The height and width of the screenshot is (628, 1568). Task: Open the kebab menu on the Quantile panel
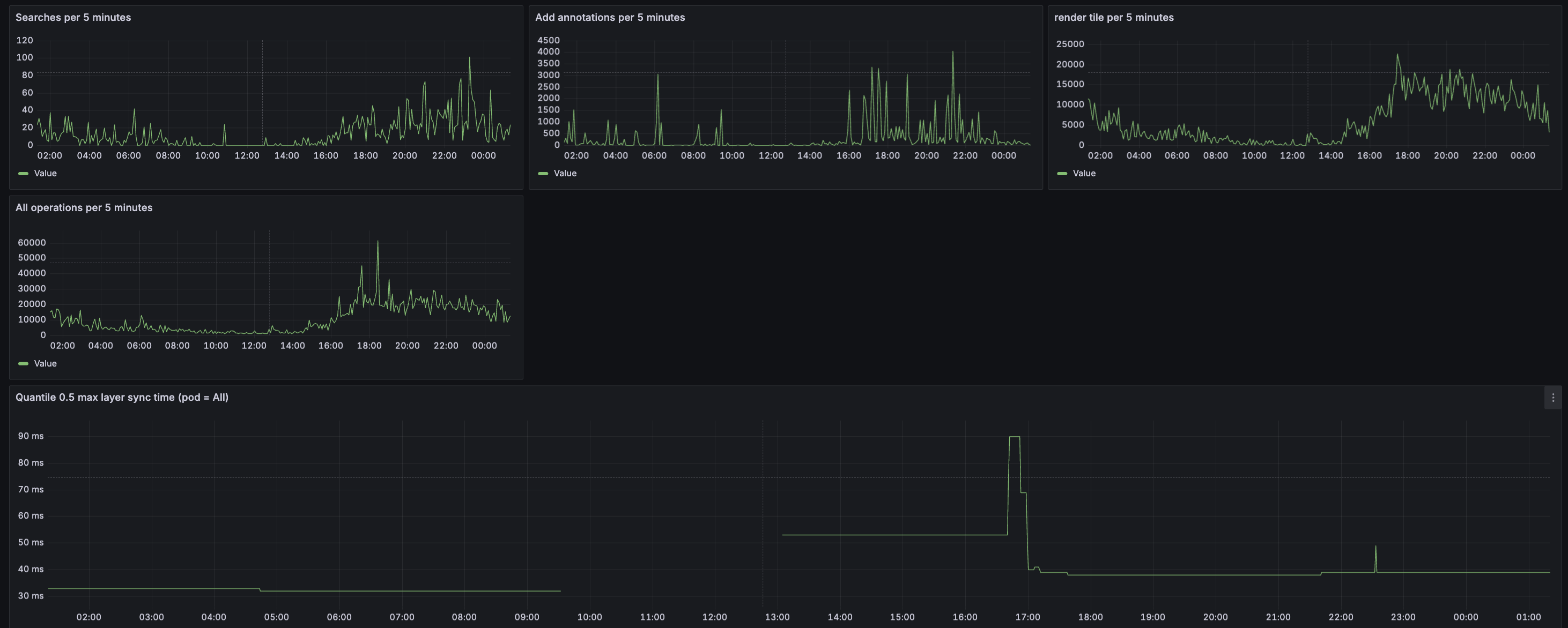pyautogui.click(x=1553, y=398)
